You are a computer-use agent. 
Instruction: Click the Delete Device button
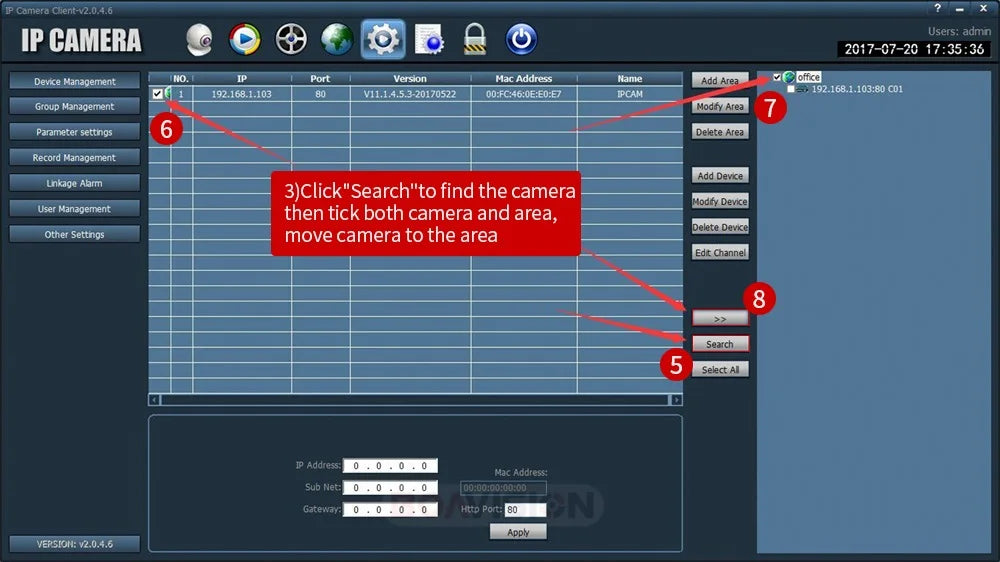click(x=720, y=227)
